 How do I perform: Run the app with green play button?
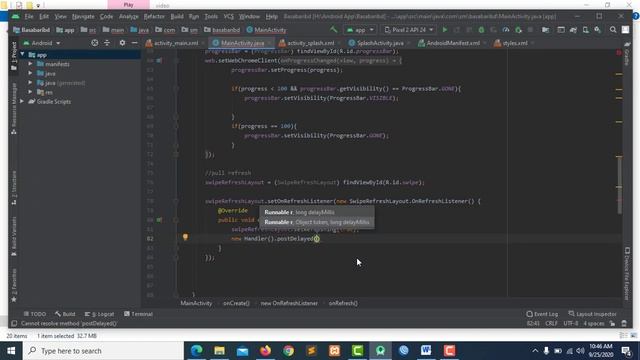[x=445, y=30]
